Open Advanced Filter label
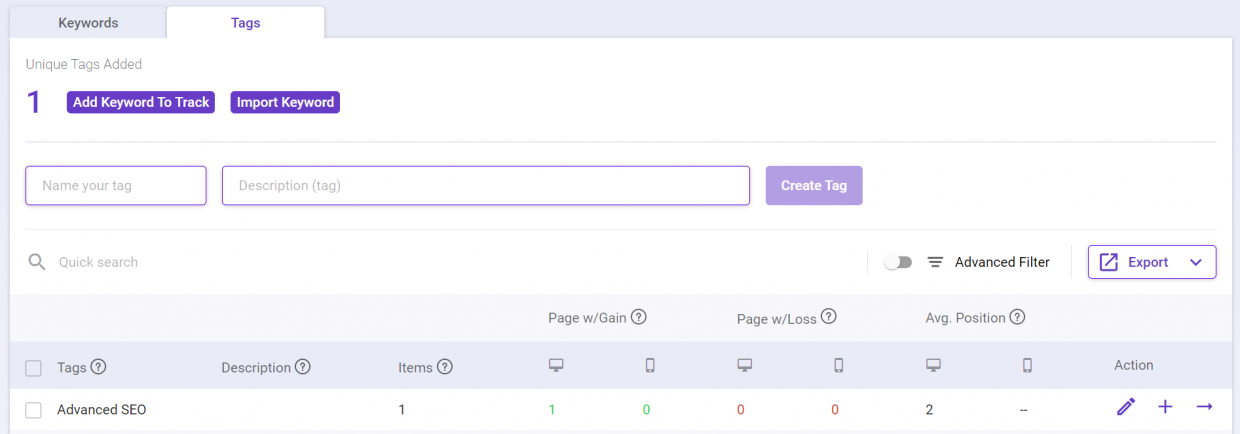 pyautogui.click(x=1002, y=262)
